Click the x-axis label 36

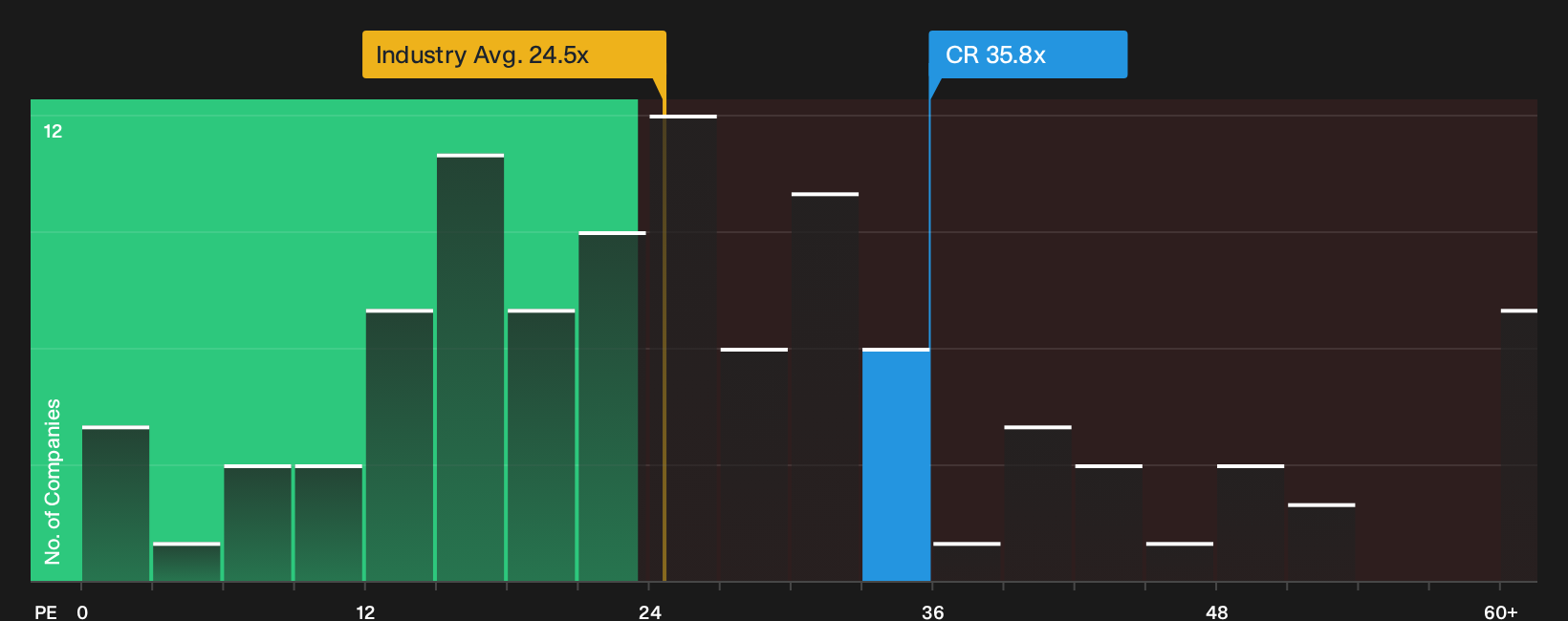pos(932,611)
